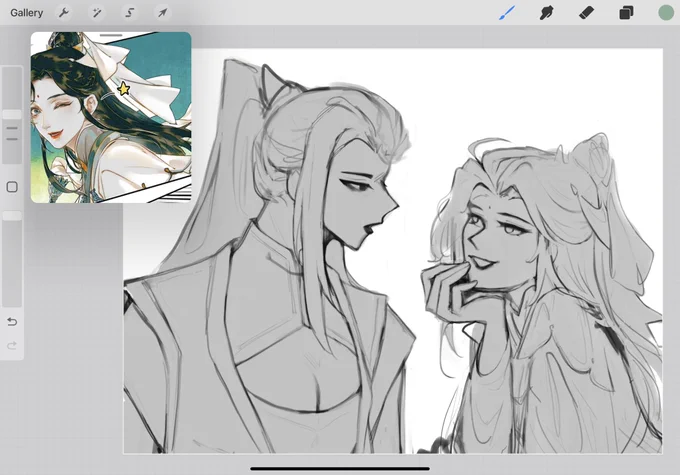
Task: Open the green color picker circle
Action: (666, 13)
